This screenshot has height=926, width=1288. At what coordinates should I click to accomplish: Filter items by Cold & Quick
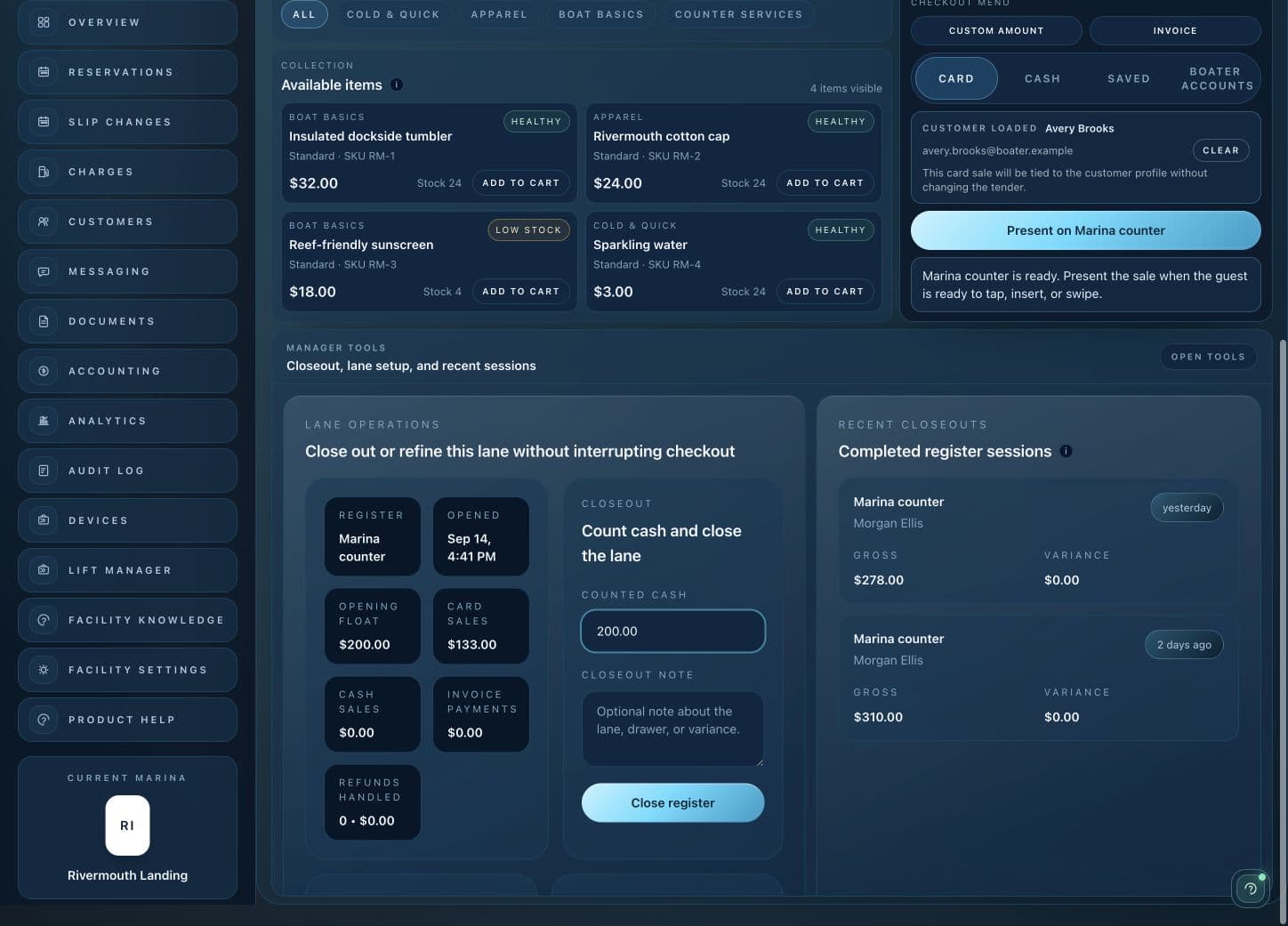click(x=393, y=14)
